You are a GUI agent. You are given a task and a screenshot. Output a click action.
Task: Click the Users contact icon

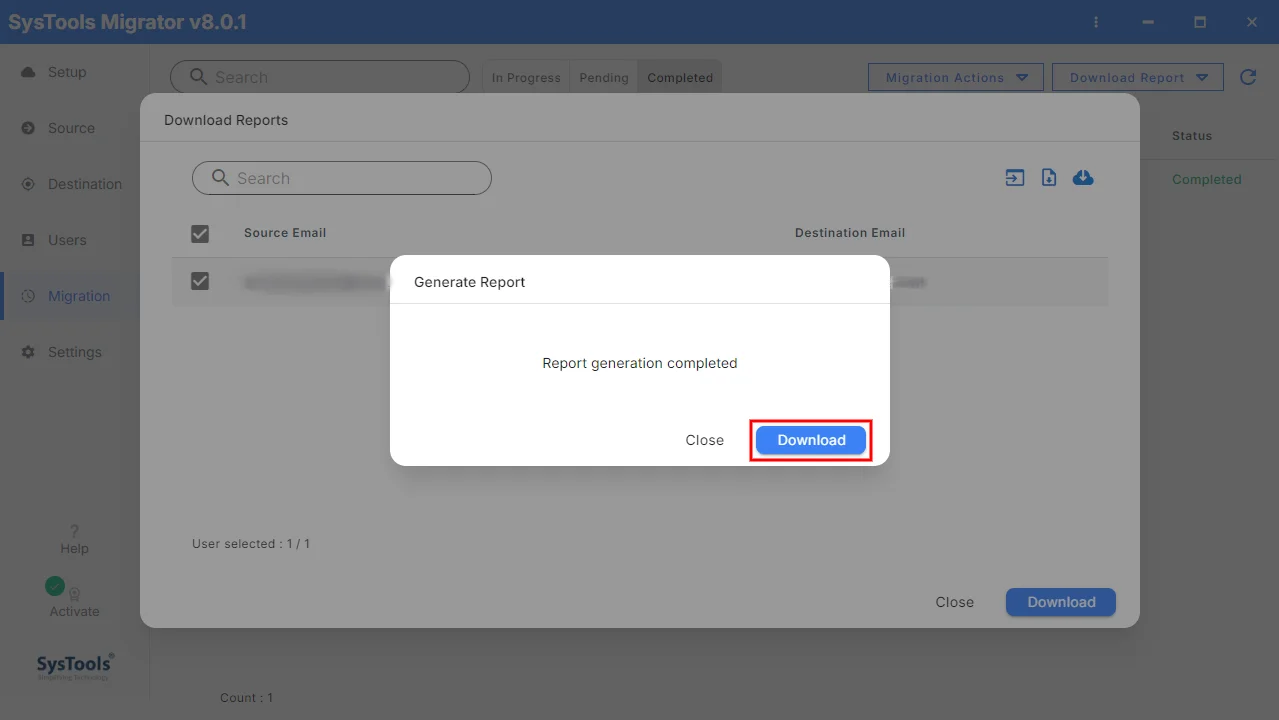28,240
